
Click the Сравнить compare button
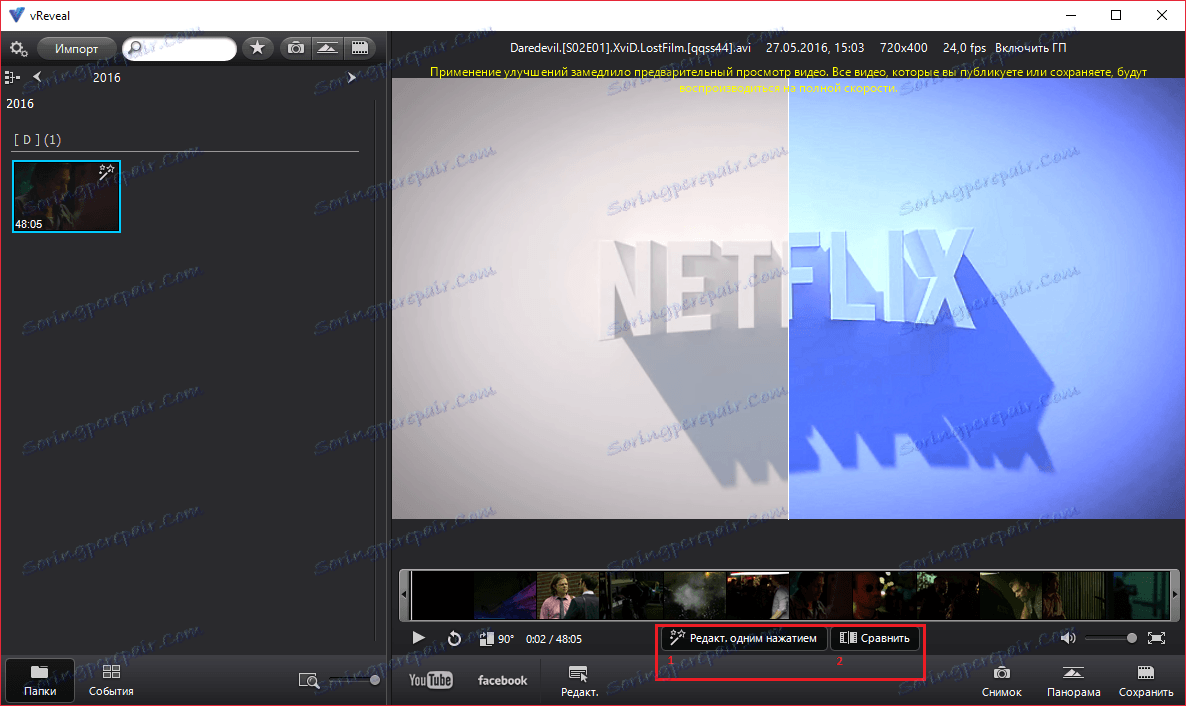(x=875, y=638)
